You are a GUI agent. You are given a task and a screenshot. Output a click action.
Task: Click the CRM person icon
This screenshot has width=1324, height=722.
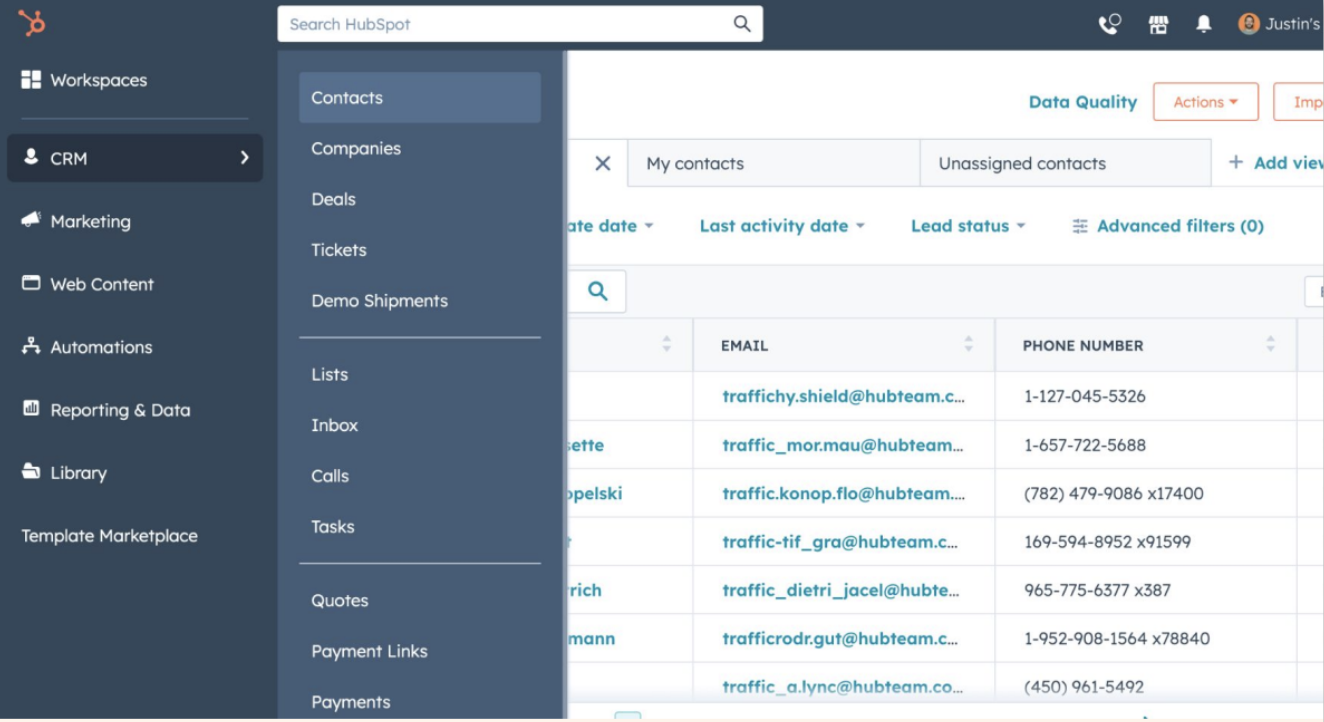31,157
